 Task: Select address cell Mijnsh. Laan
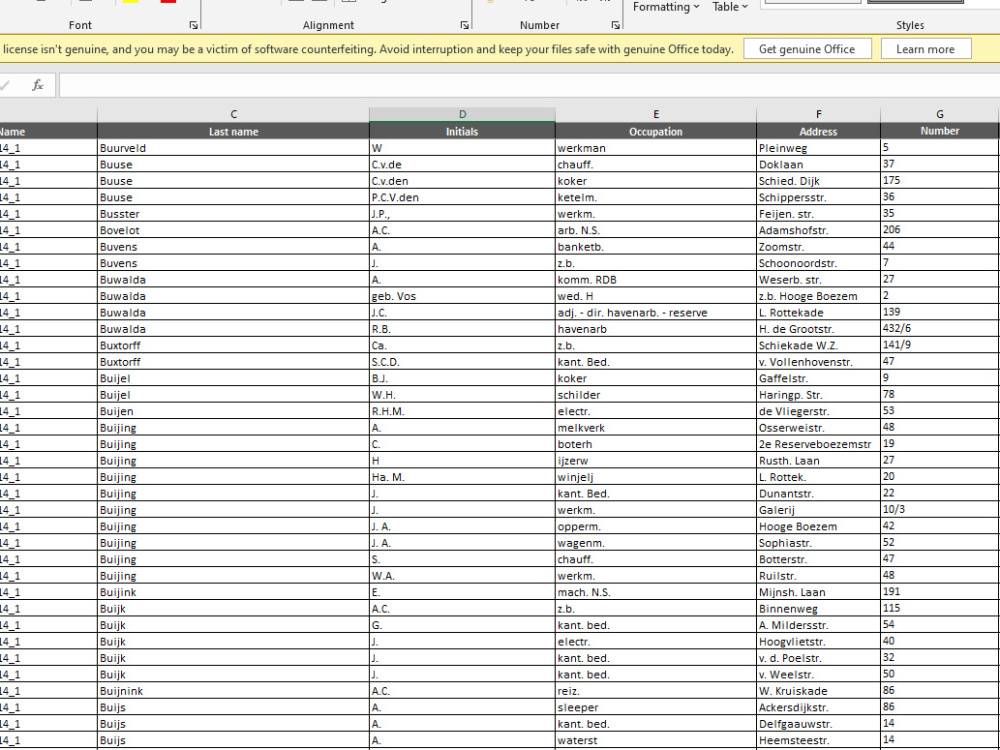[818, 592]
